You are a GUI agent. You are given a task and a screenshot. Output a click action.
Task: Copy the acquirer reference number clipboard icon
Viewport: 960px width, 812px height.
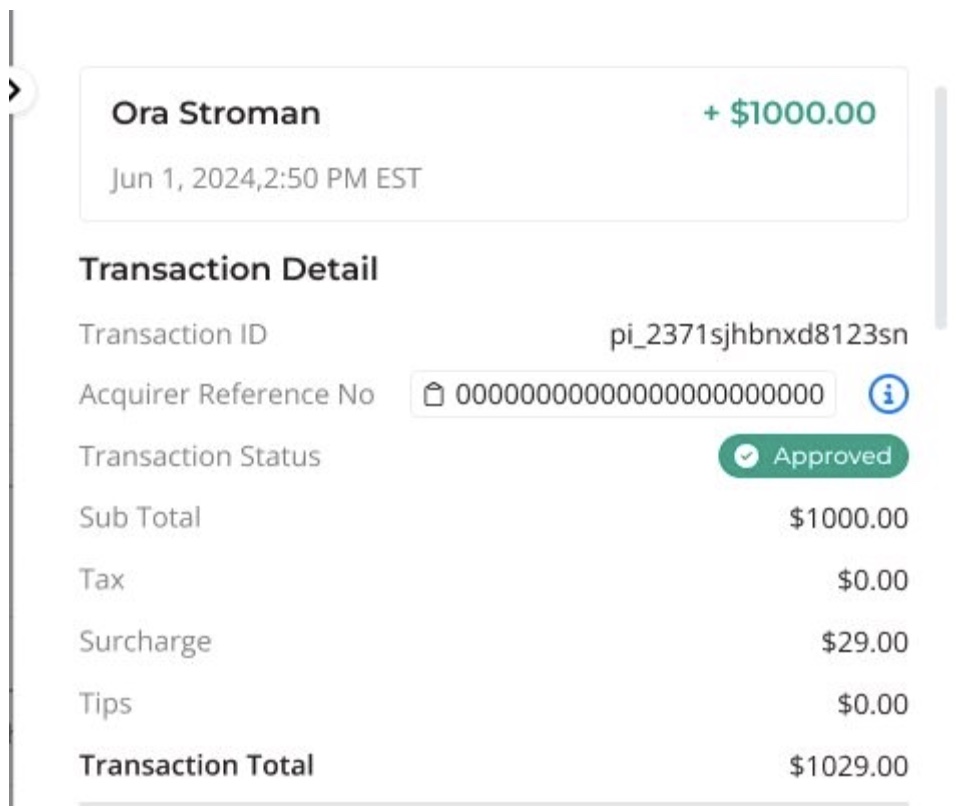[433, 394]
